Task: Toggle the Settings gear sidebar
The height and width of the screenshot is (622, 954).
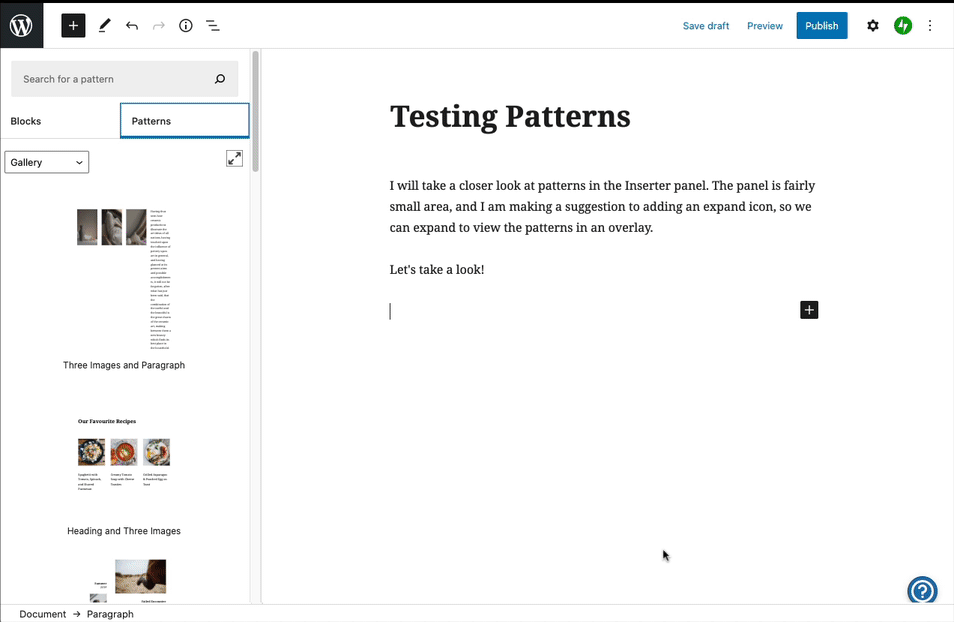Action: (872, 26)
